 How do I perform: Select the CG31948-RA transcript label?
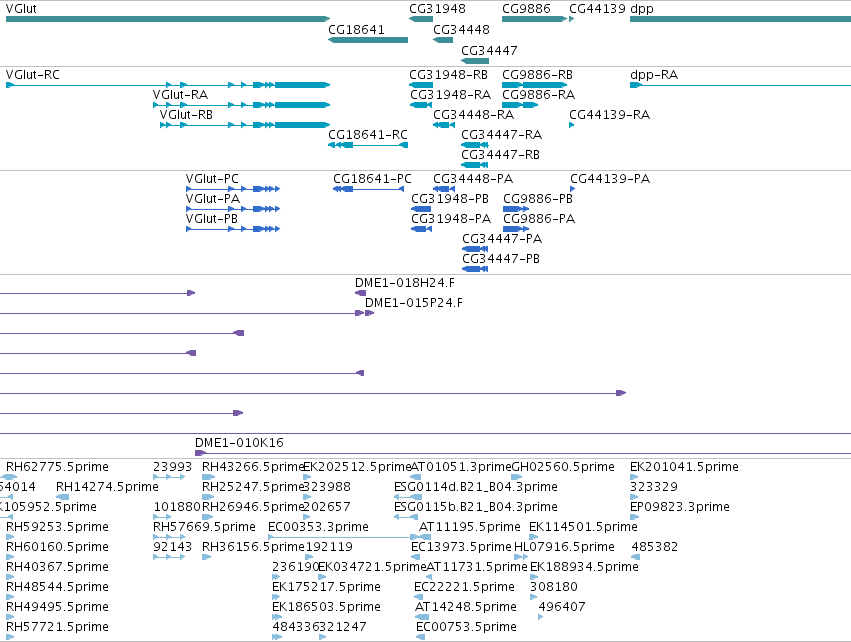click(450, 95)
